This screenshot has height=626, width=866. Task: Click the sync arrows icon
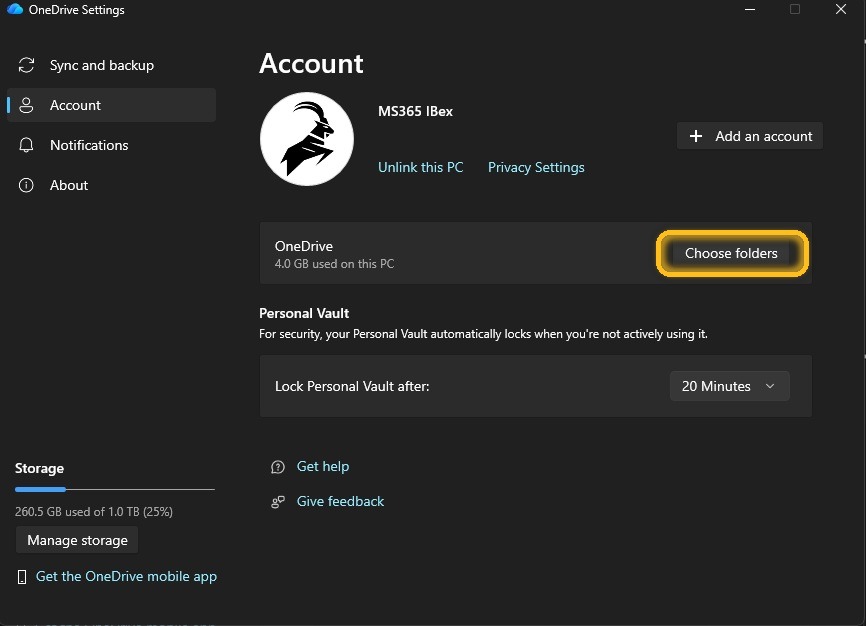(x=26, y=65)
